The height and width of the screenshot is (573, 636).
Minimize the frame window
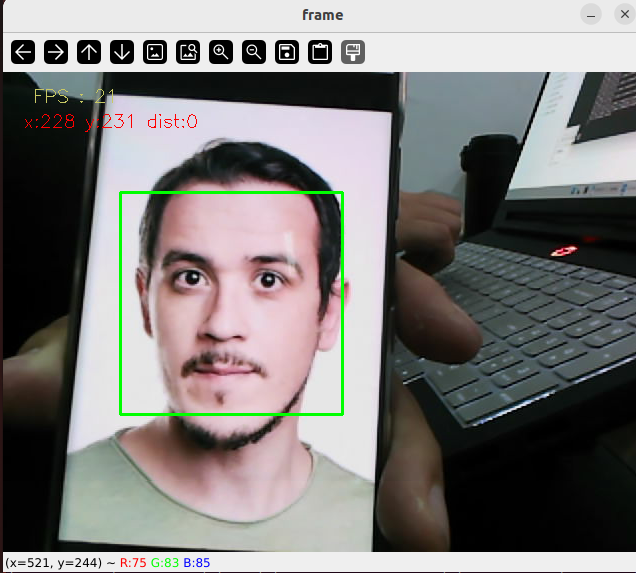click(x=591, y=15)
